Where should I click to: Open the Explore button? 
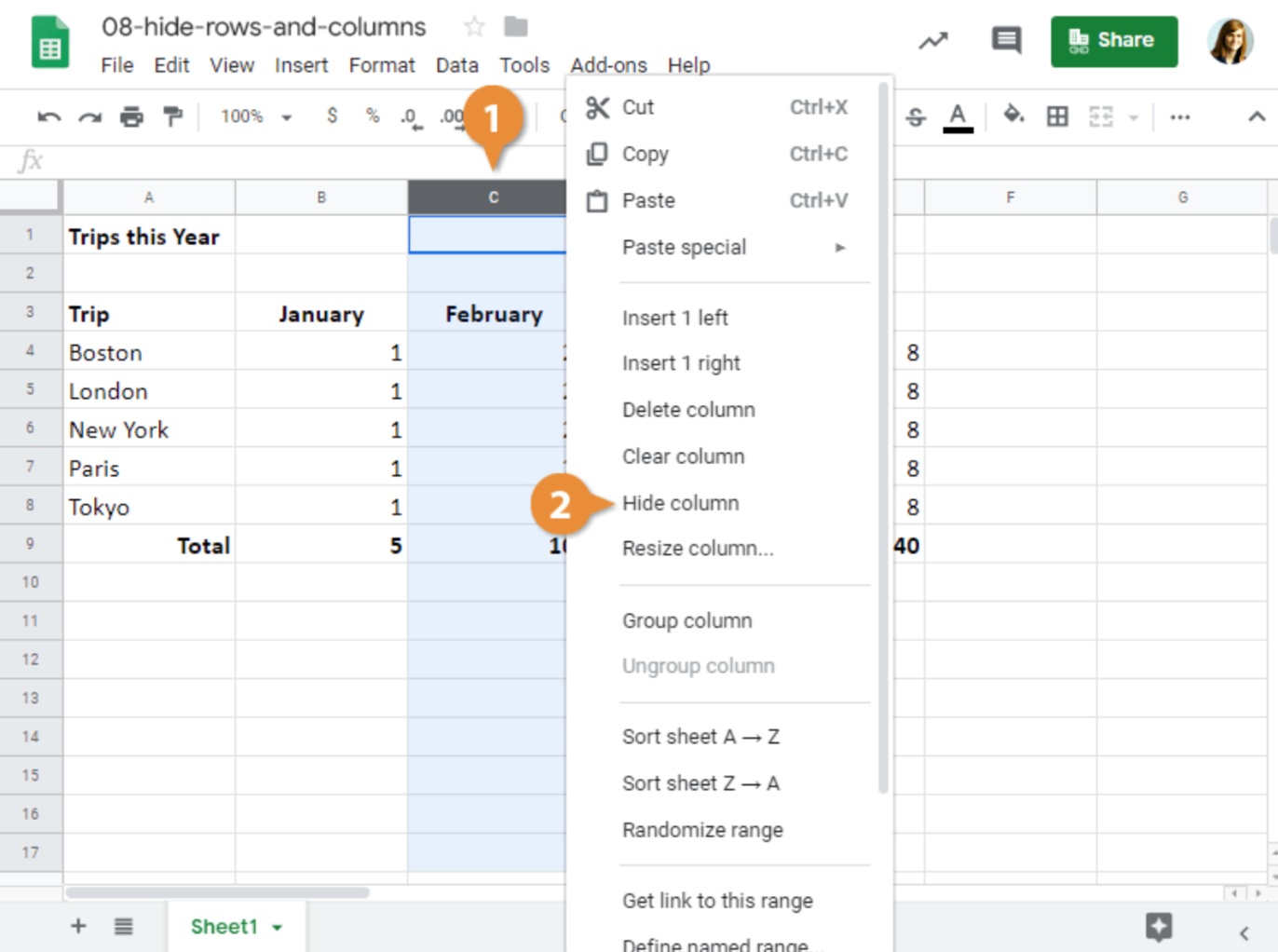click(1159, 927)
